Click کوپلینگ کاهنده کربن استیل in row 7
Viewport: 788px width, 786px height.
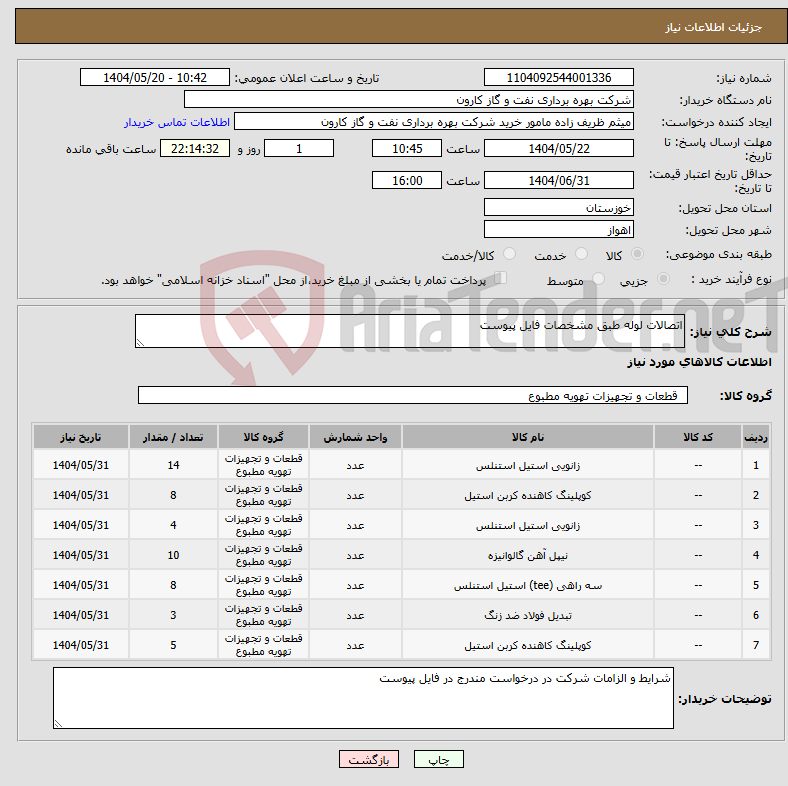click(x=528, y=645)
